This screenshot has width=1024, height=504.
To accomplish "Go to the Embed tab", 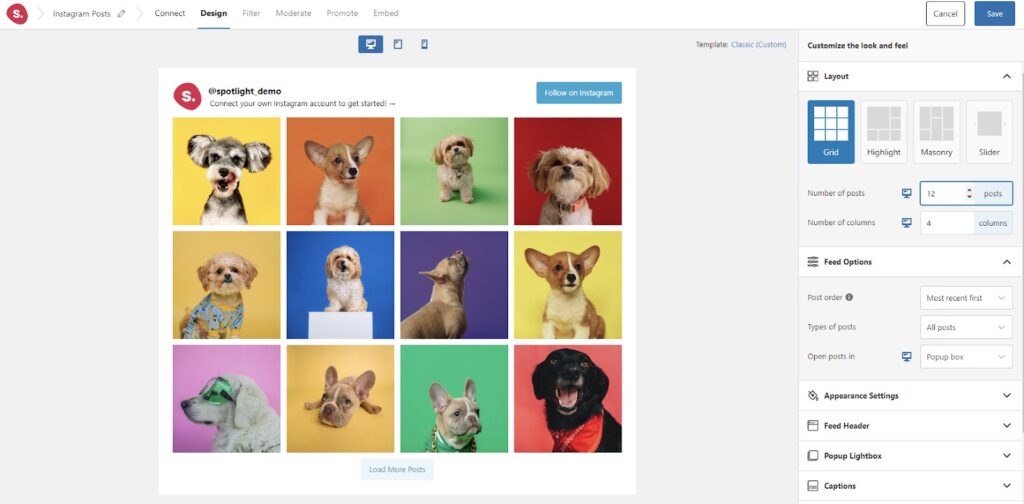I will point(386,13).
